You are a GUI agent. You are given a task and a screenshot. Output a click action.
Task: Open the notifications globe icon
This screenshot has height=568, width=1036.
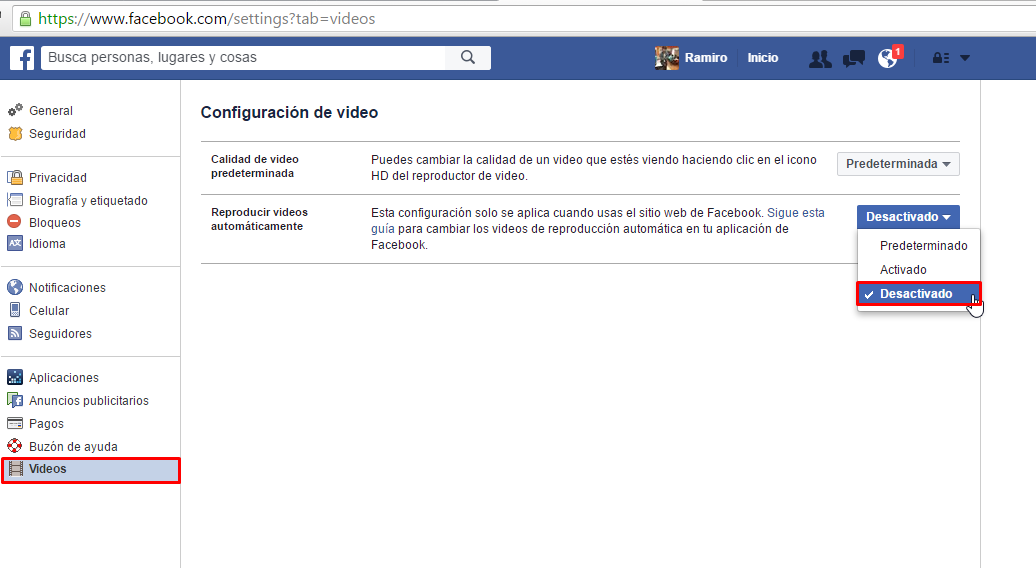[888, 58]
